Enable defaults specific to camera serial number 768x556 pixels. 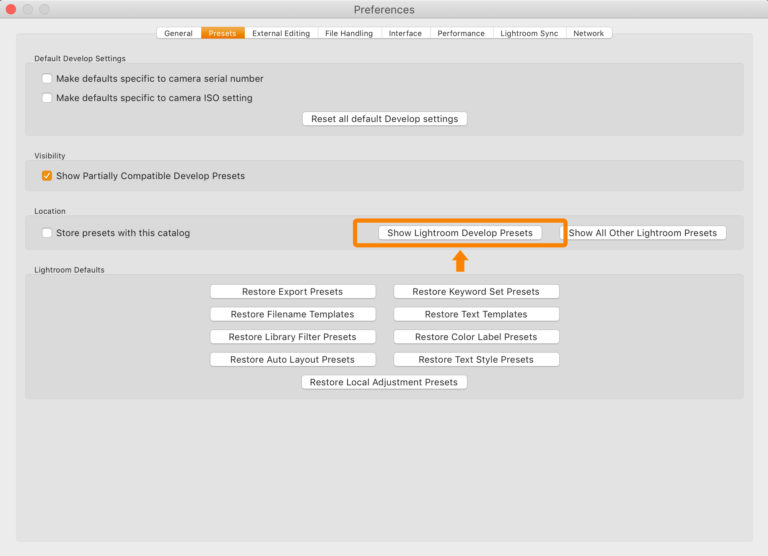coord(47,78)
